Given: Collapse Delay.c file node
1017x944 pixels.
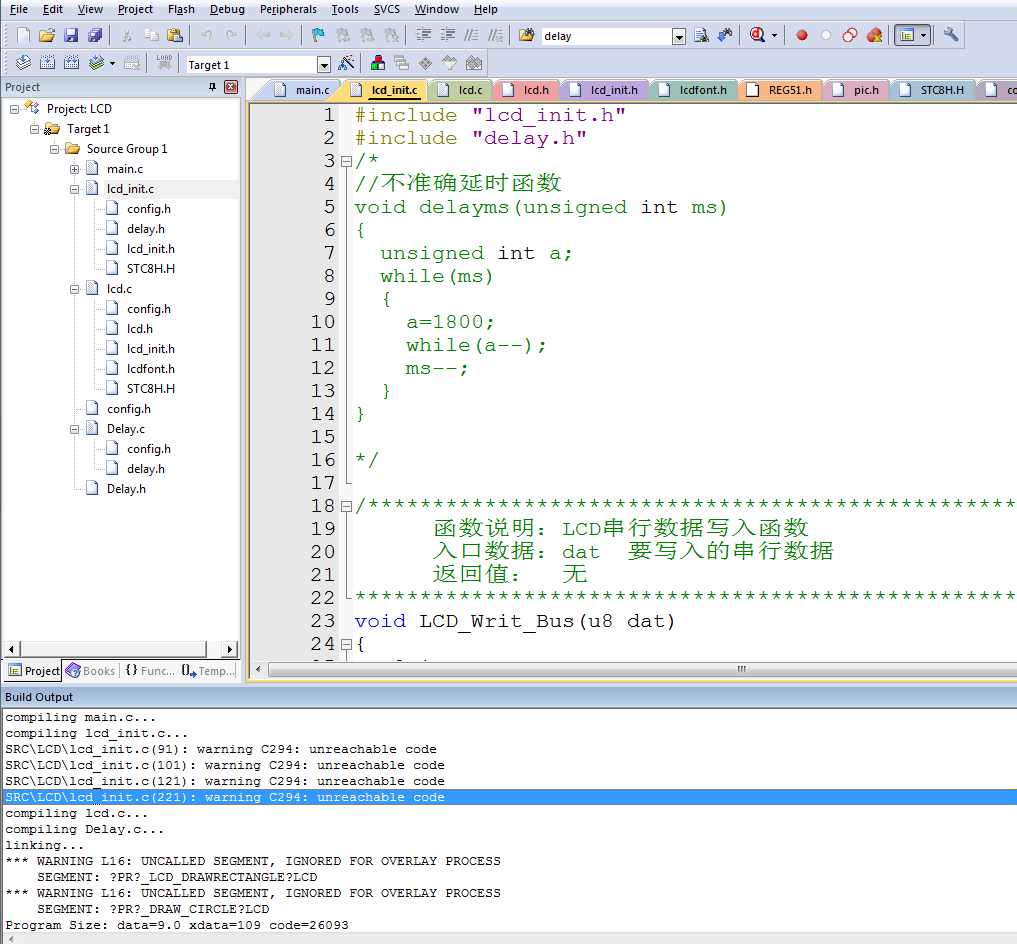Looking at the screenshot, I should point(75,430).
